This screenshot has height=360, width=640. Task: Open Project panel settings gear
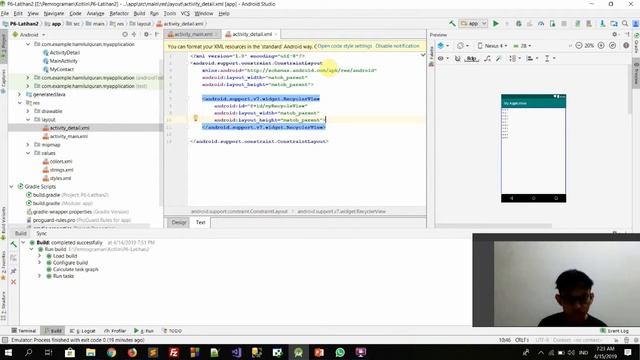(x=147, y=35)
